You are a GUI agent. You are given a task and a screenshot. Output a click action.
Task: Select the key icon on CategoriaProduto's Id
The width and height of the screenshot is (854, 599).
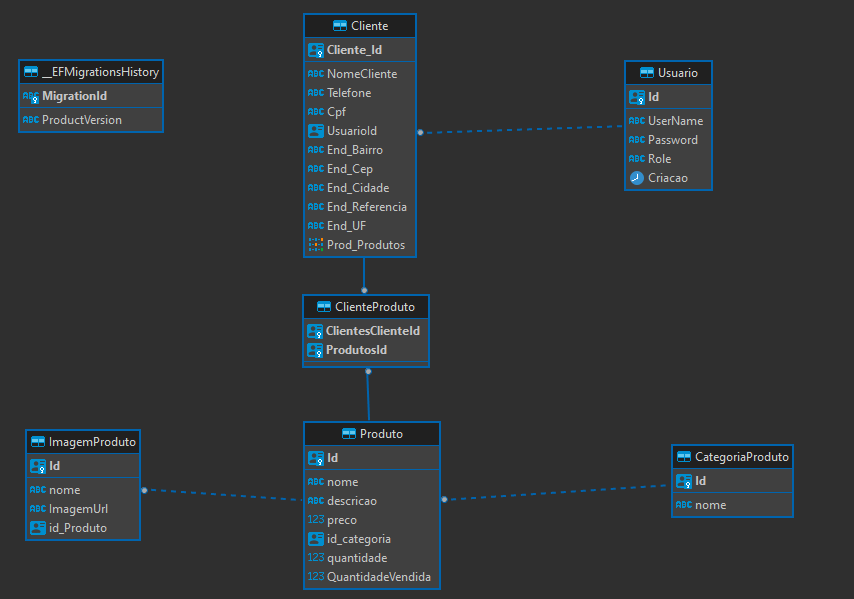tap(684, 481)
